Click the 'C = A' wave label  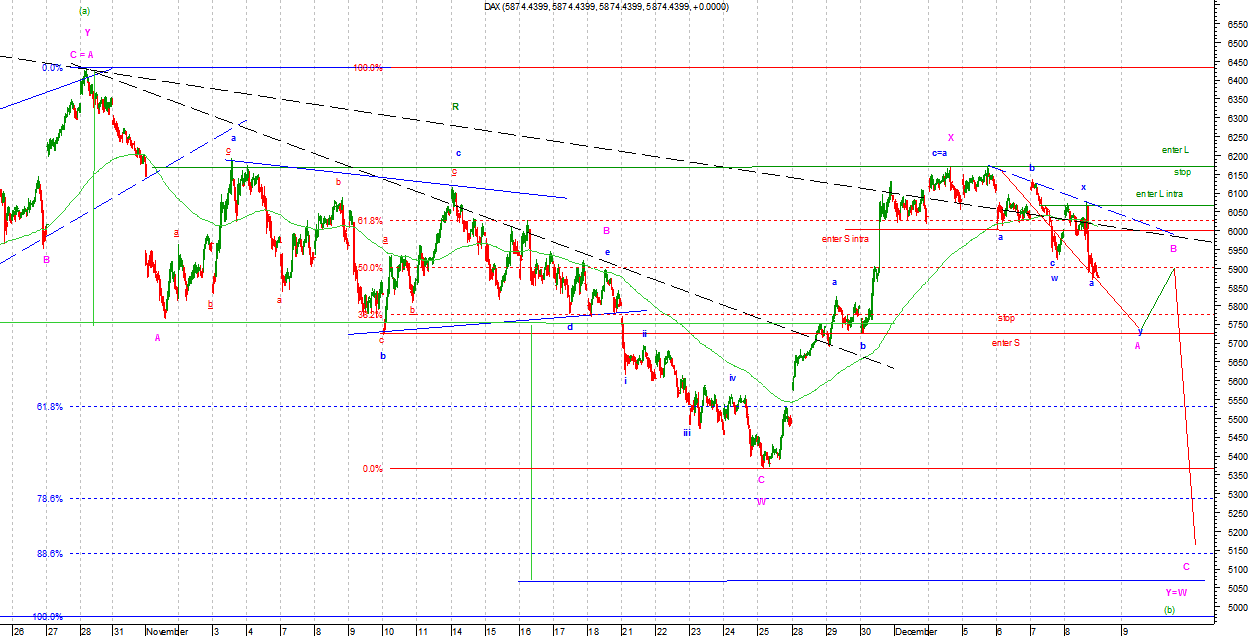point(82,54)
